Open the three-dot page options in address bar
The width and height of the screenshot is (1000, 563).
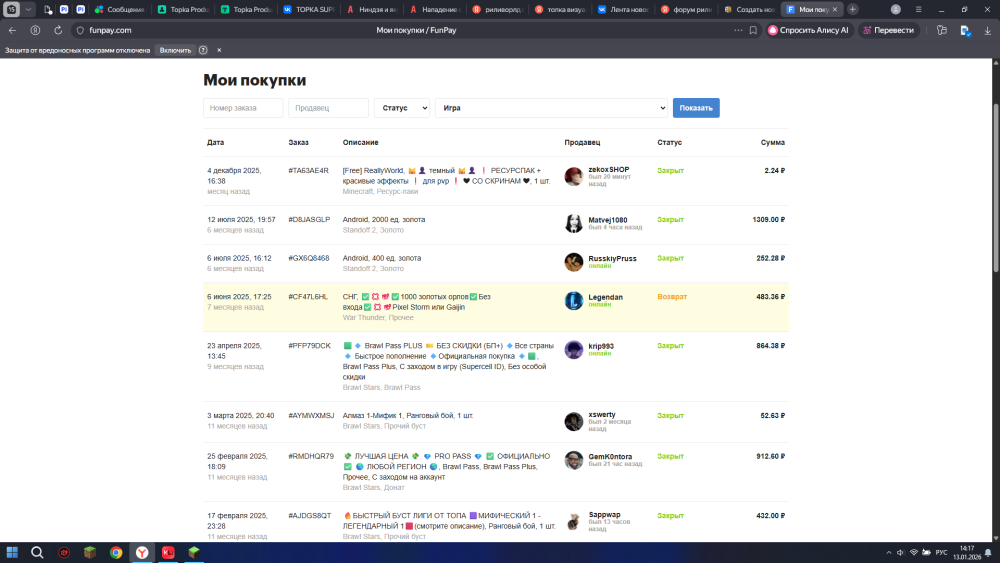738,30
